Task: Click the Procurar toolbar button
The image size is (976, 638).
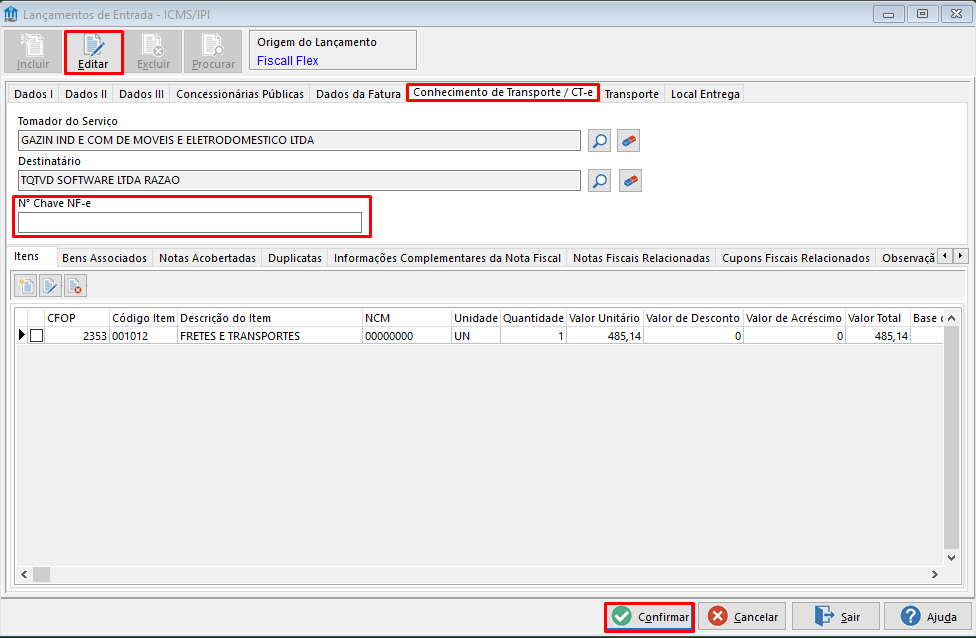Action: 214,52
